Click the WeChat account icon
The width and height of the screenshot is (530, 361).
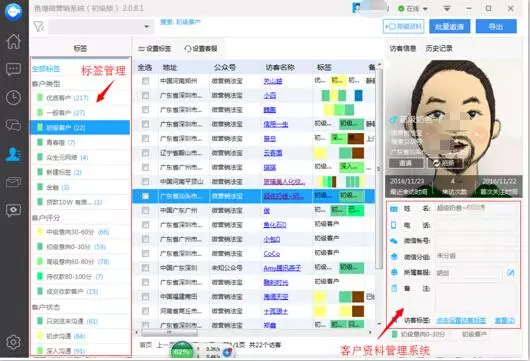coord(394,241)
